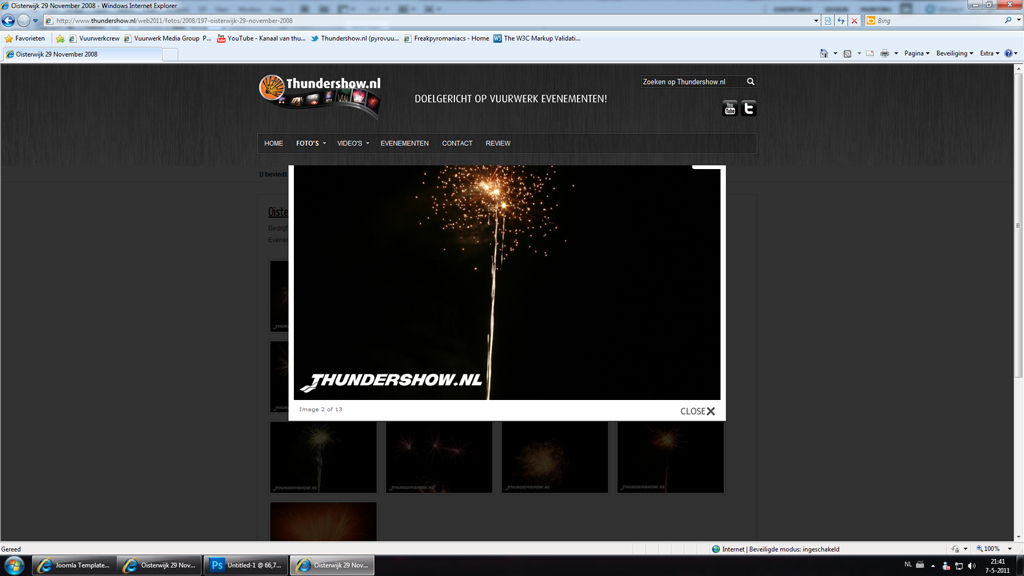The image size is (1024, 576).
Task: Stop loading with the red X icon
Action: click(854, 21)
